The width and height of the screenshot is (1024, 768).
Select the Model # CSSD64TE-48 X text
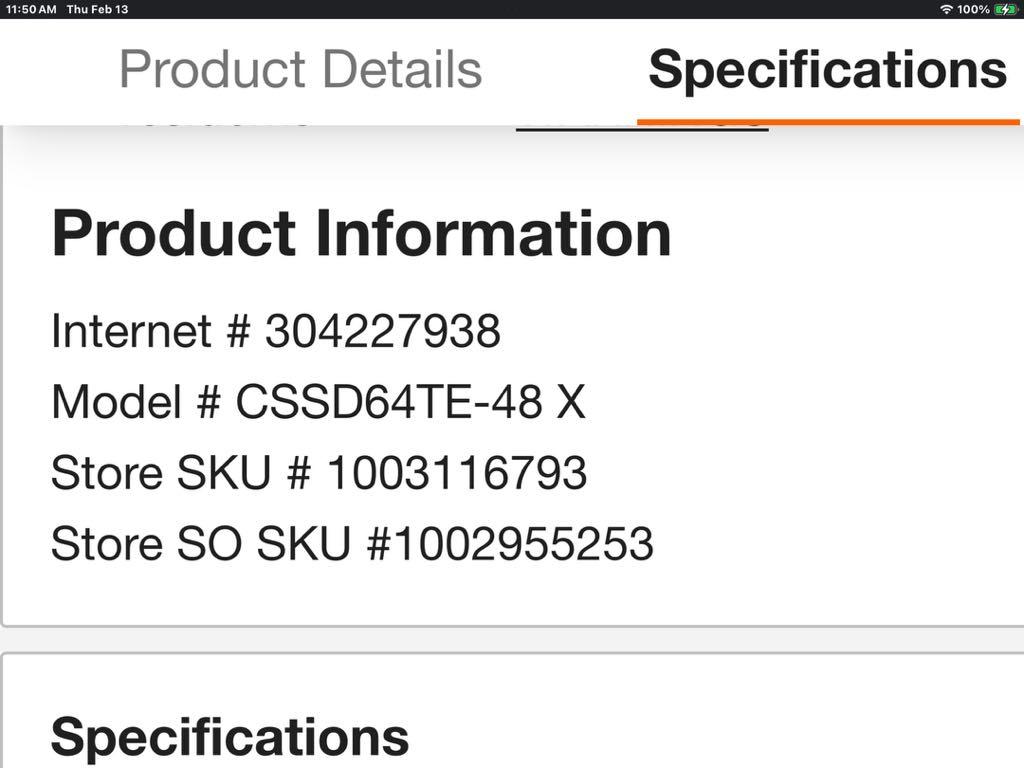click(318, 401)
